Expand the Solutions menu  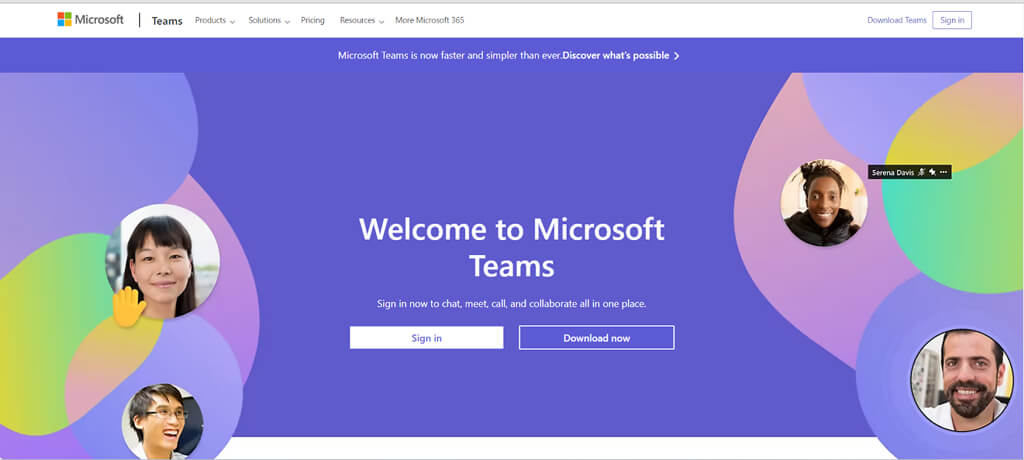point(269,20)
